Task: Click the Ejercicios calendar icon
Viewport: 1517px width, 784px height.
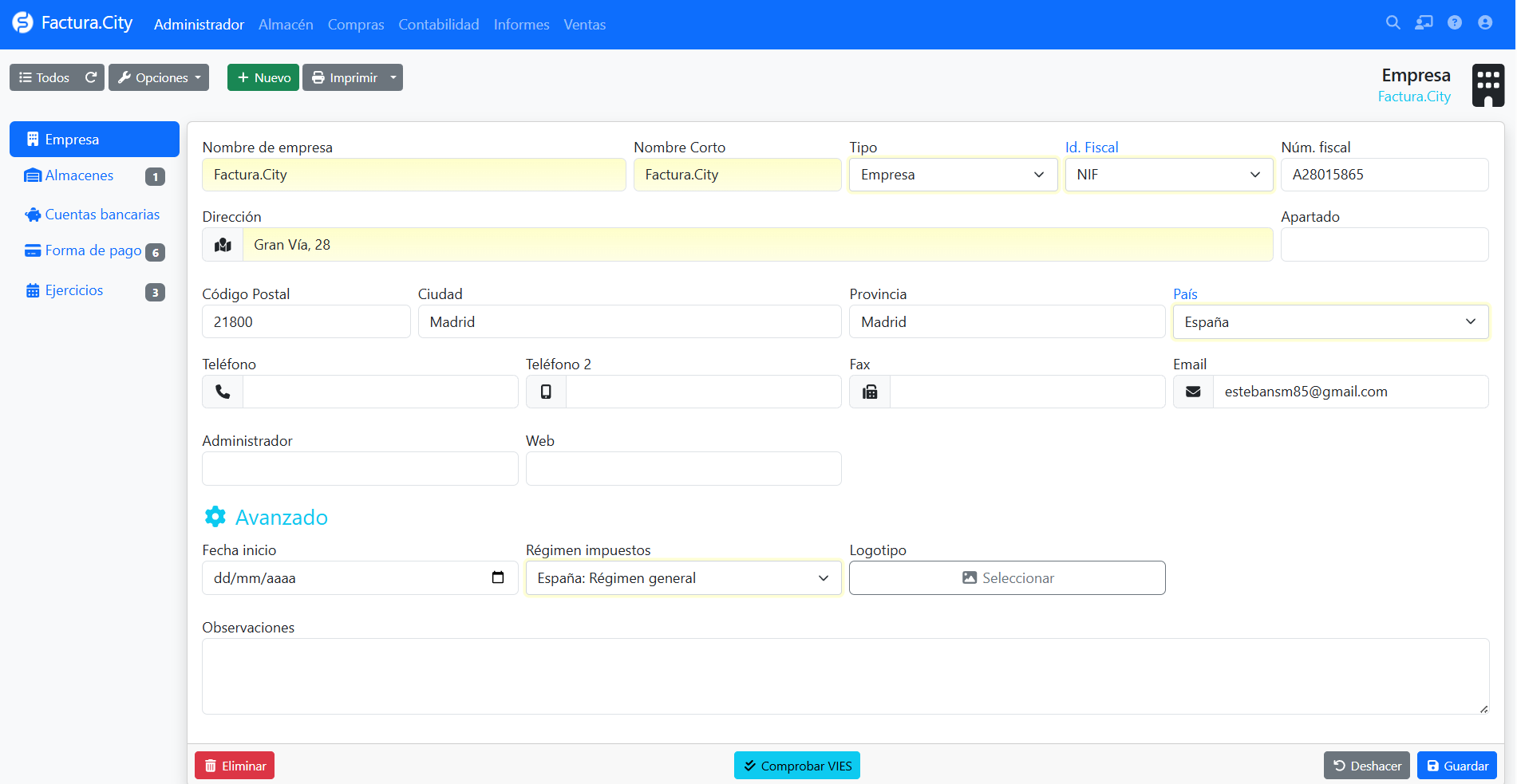Action: (33, 290)
